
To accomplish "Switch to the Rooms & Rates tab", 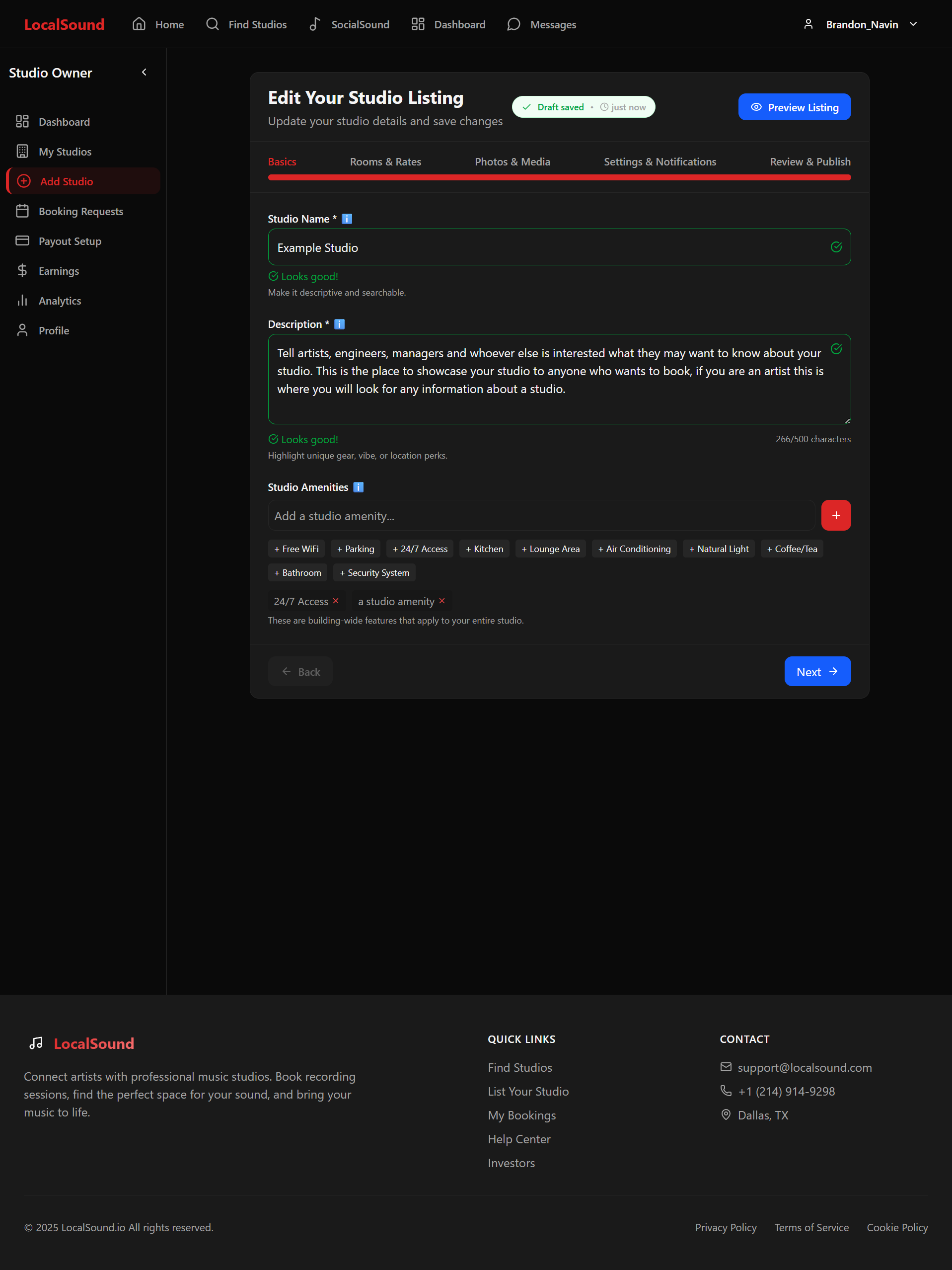I will (x=386, y=162).
